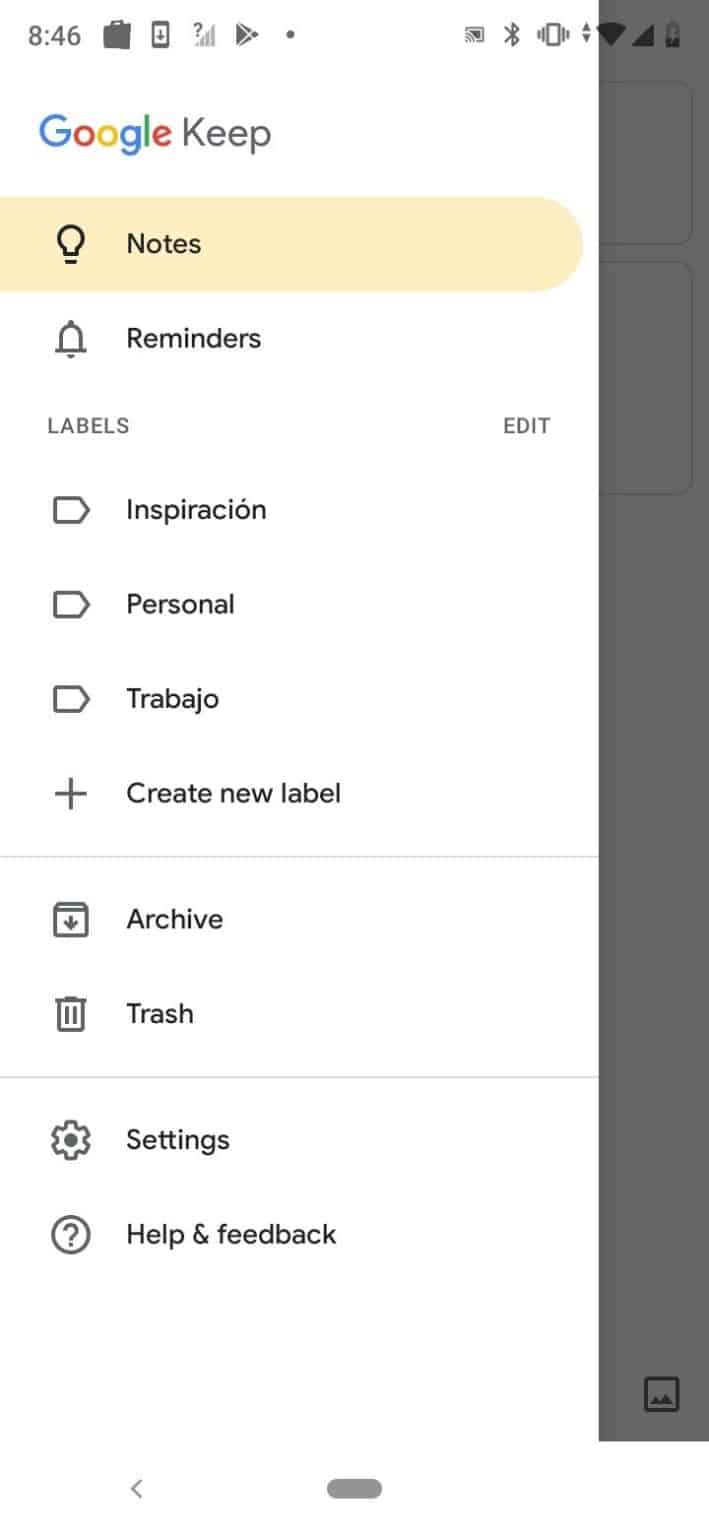Open the Trabajo label
This screenshot has width=709, height=1536.
(172, 698)
